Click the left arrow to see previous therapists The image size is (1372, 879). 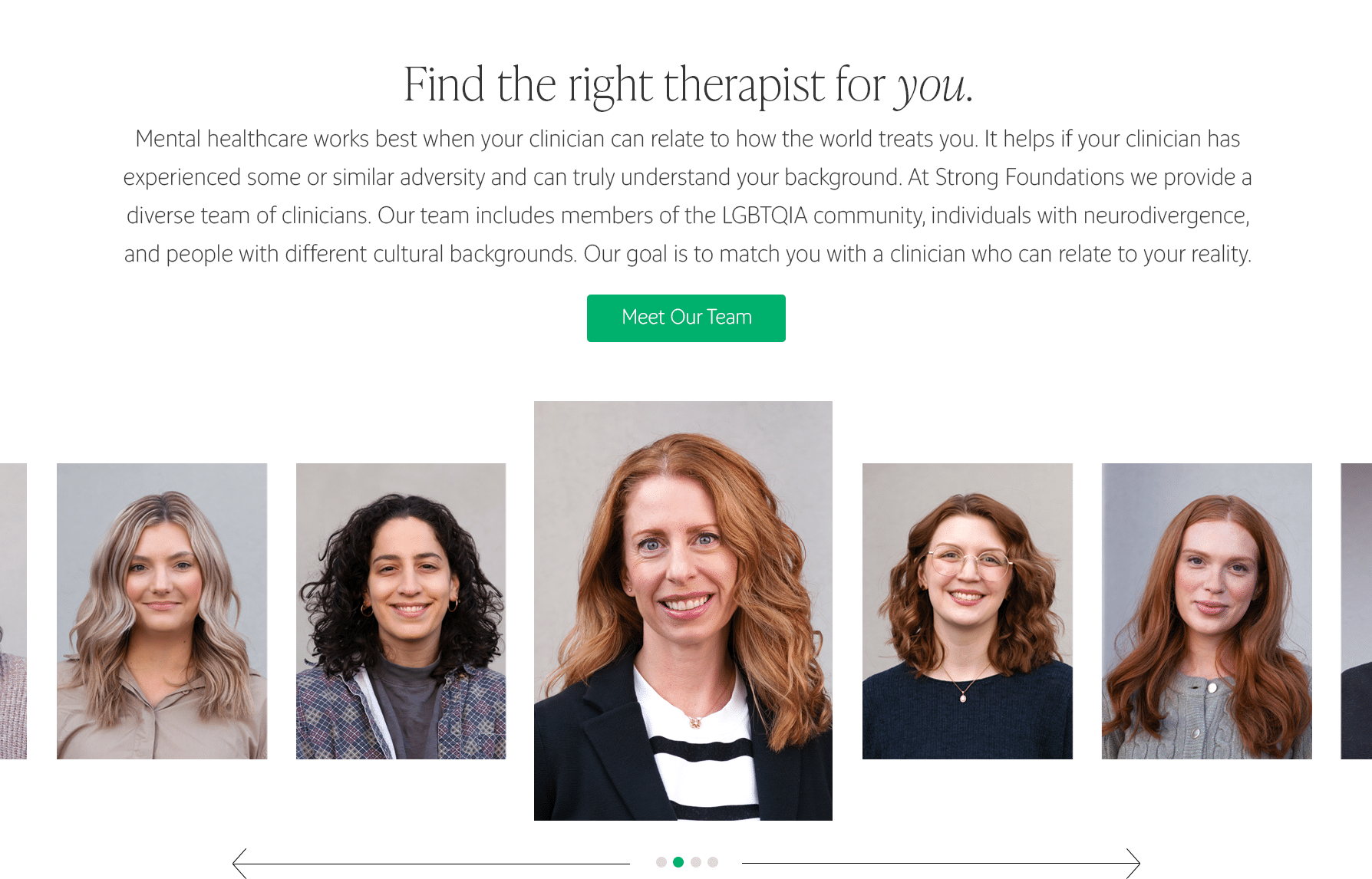tap(430, 864)
